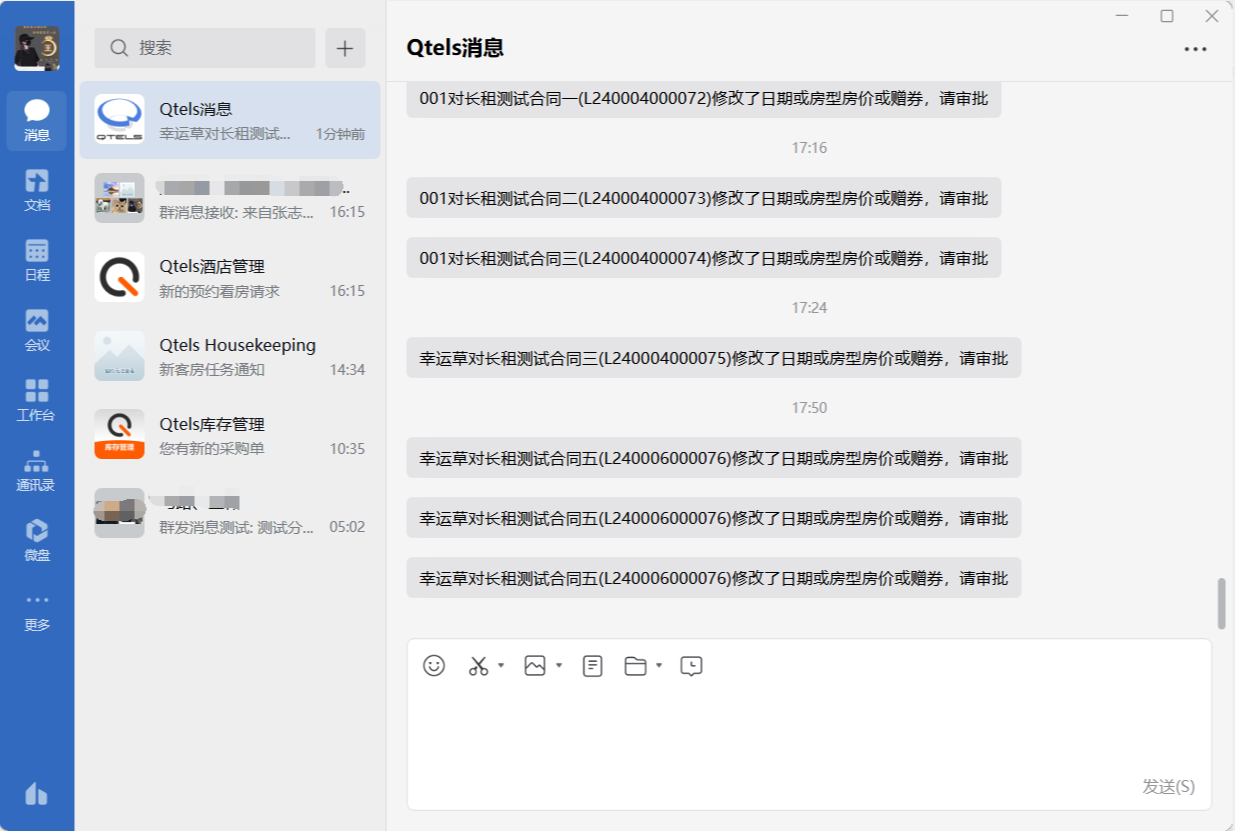1235x831 pixels.
Task: Focus the 搜索 search field
Action: pyautogui.click(x=205, y=48)
